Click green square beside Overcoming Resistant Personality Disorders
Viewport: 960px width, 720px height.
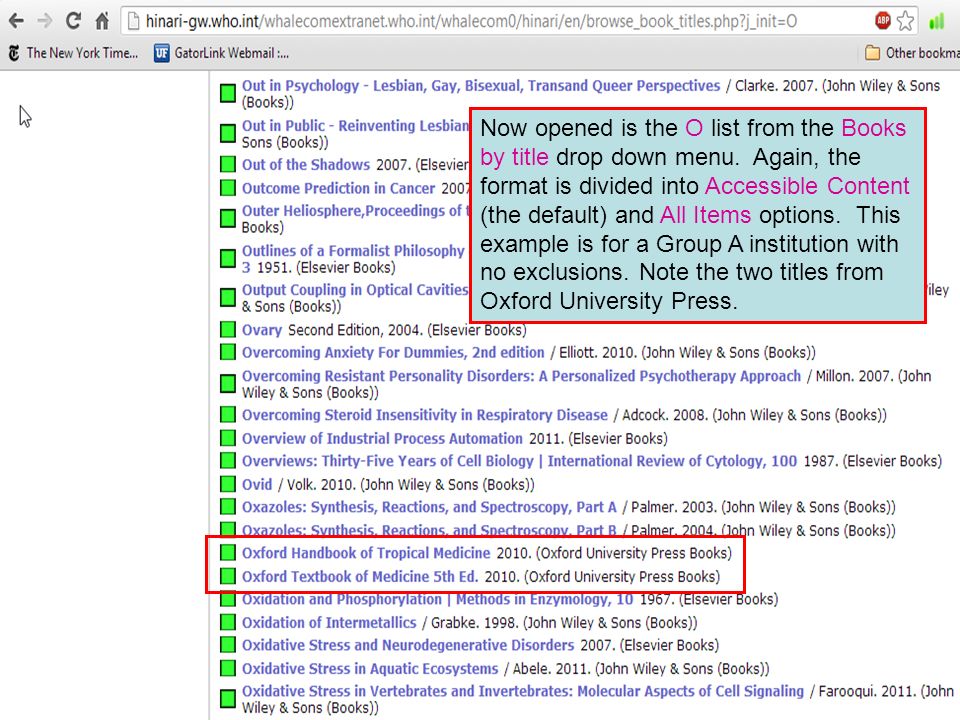click(x=228, y=383)
